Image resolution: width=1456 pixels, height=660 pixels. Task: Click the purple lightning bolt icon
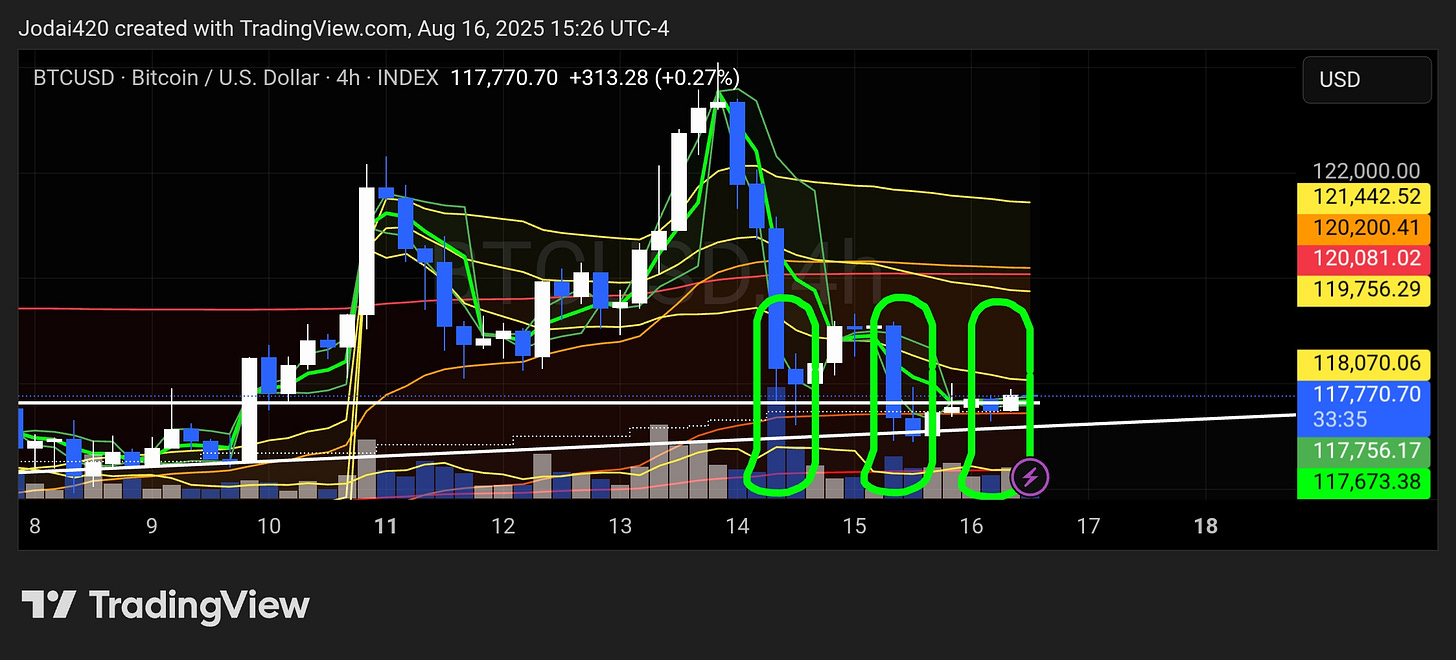[x=1030, y=477]
